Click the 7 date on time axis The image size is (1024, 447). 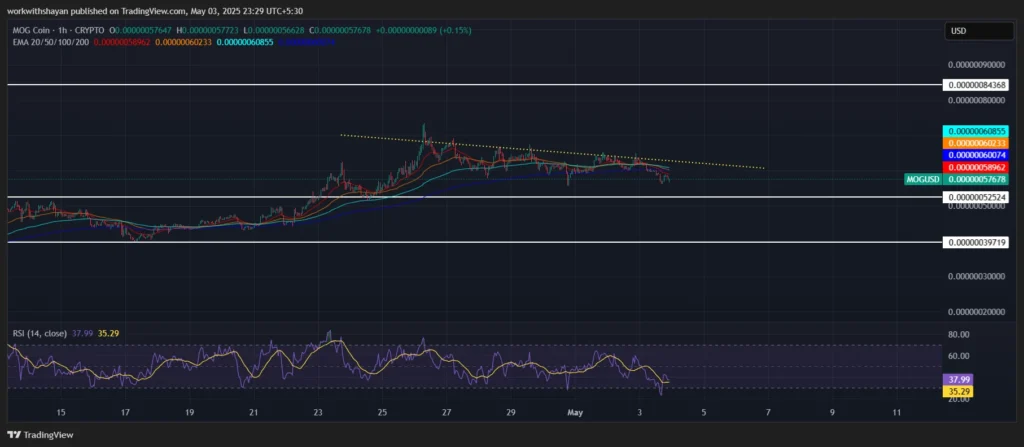[768, 412]
